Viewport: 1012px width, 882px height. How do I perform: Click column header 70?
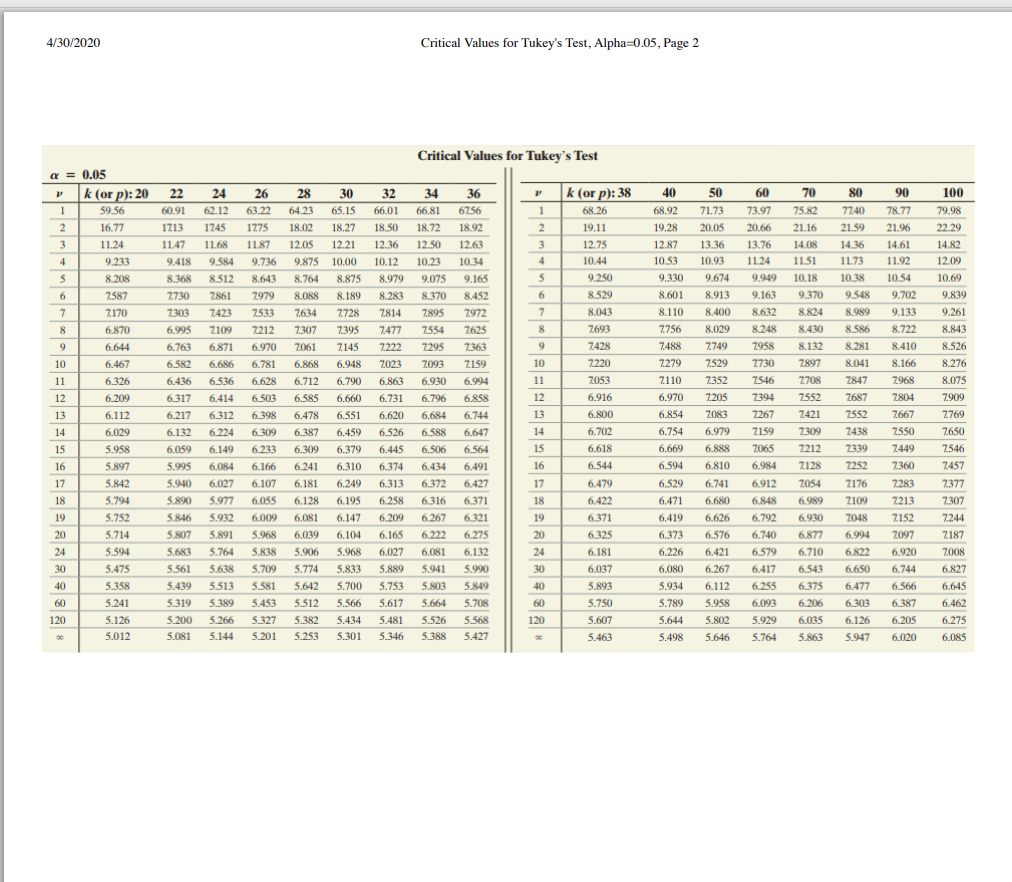808,193
